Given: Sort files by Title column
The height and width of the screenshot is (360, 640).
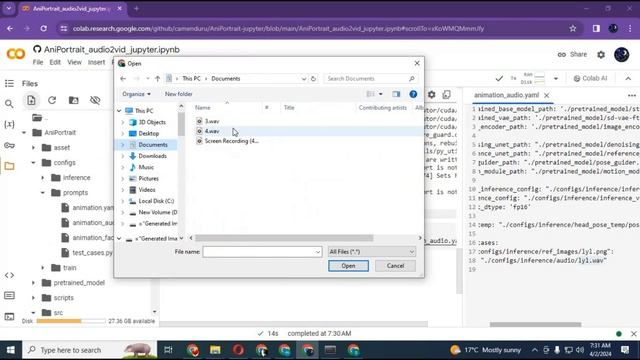Looking at the screenshot, I should click(289, 108).
